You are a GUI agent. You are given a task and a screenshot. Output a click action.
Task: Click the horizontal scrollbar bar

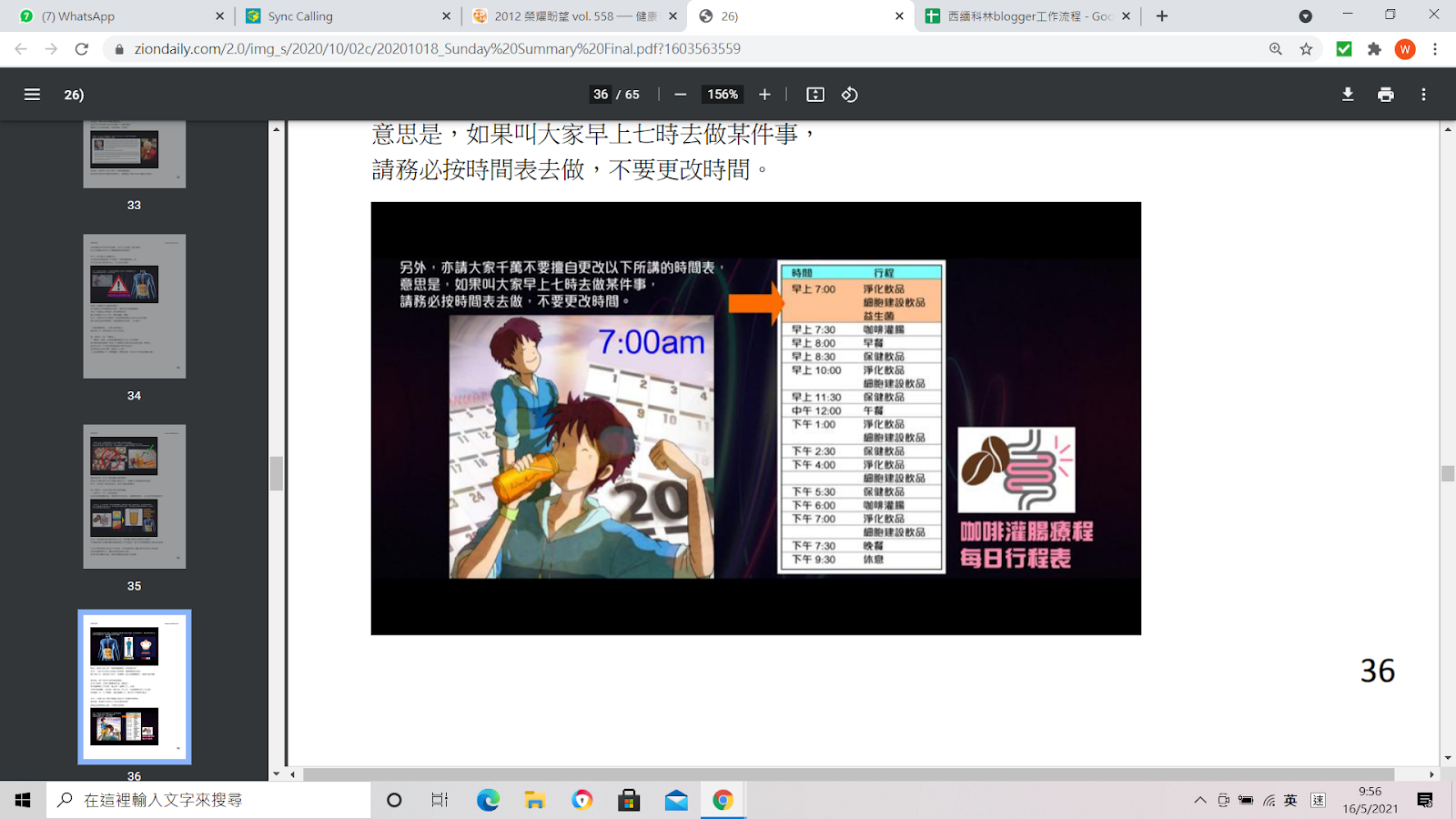(848, 774)
